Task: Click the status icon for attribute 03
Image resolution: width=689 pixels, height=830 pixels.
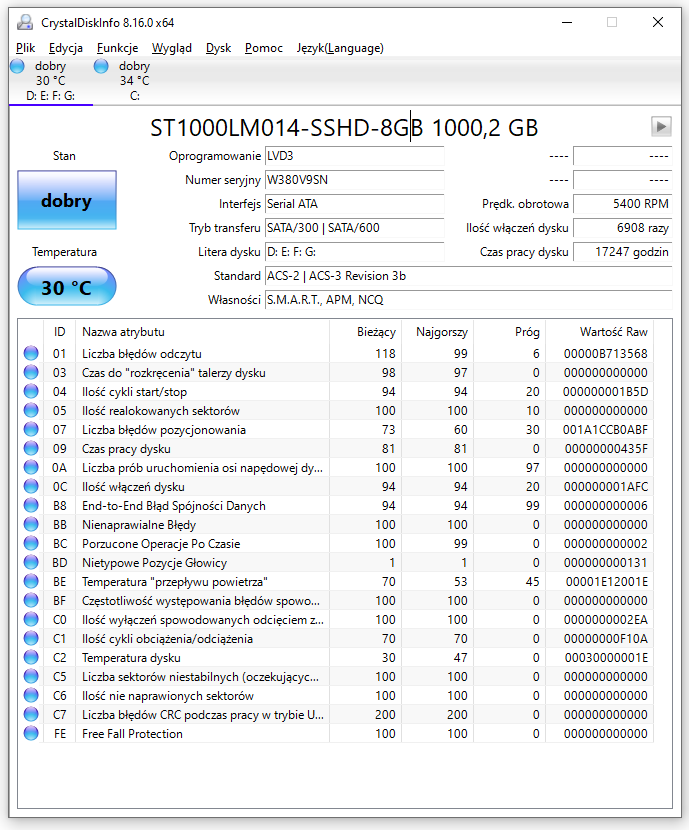Action: (31, 372)
